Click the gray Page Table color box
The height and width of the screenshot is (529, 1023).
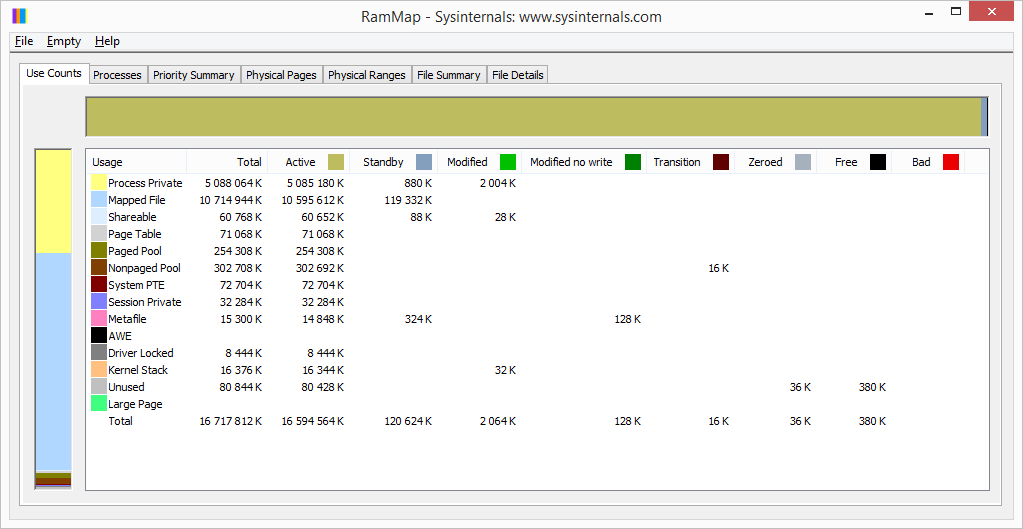point(99,234)
